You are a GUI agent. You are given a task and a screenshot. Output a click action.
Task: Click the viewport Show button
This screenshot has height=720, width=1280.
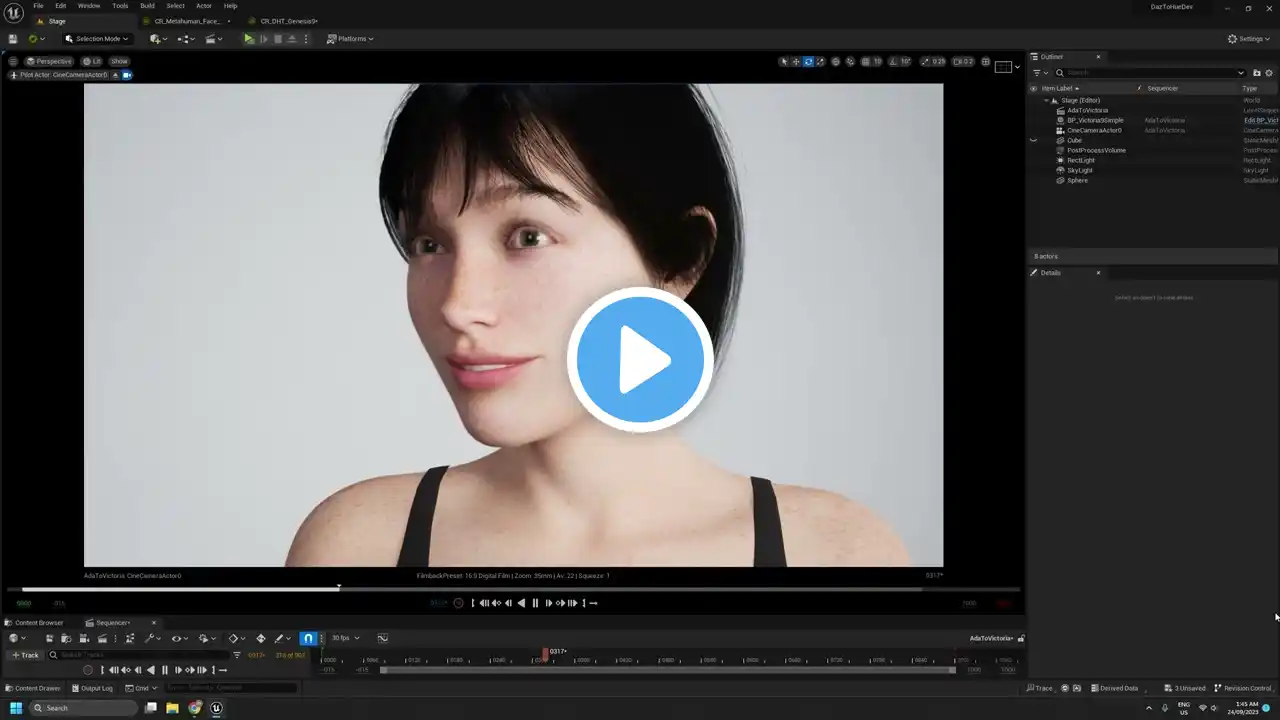[x=119, y=62]
